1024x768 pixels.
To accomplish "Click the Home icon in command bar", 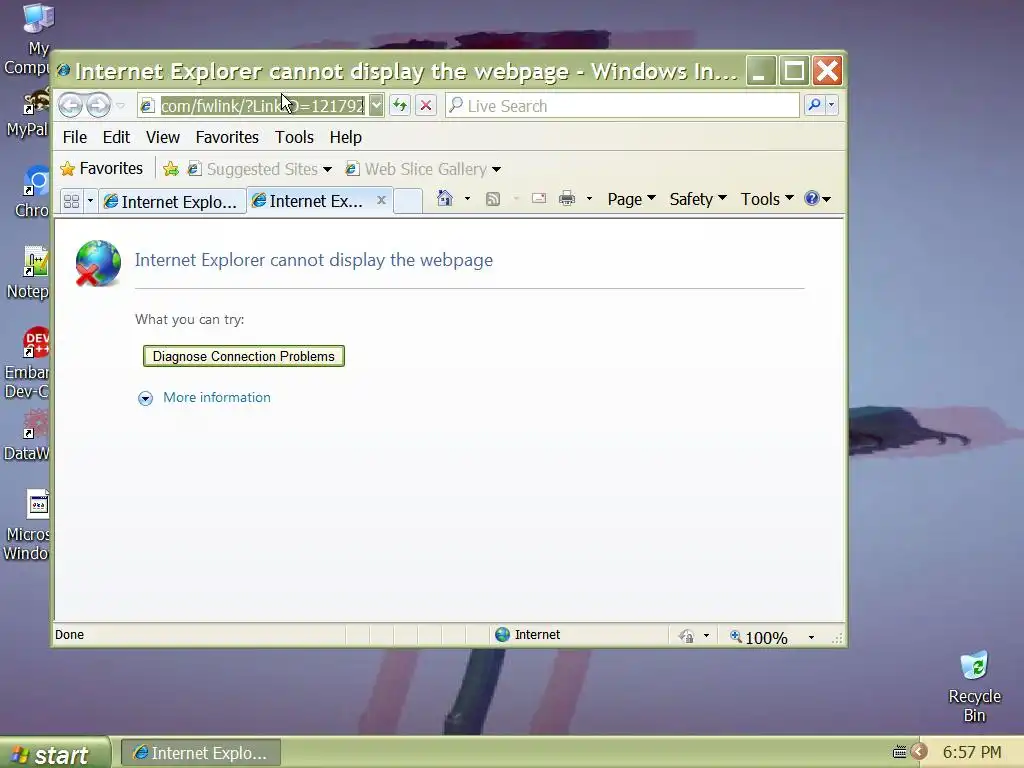I will pyautogui.click(x=445, y=198).
